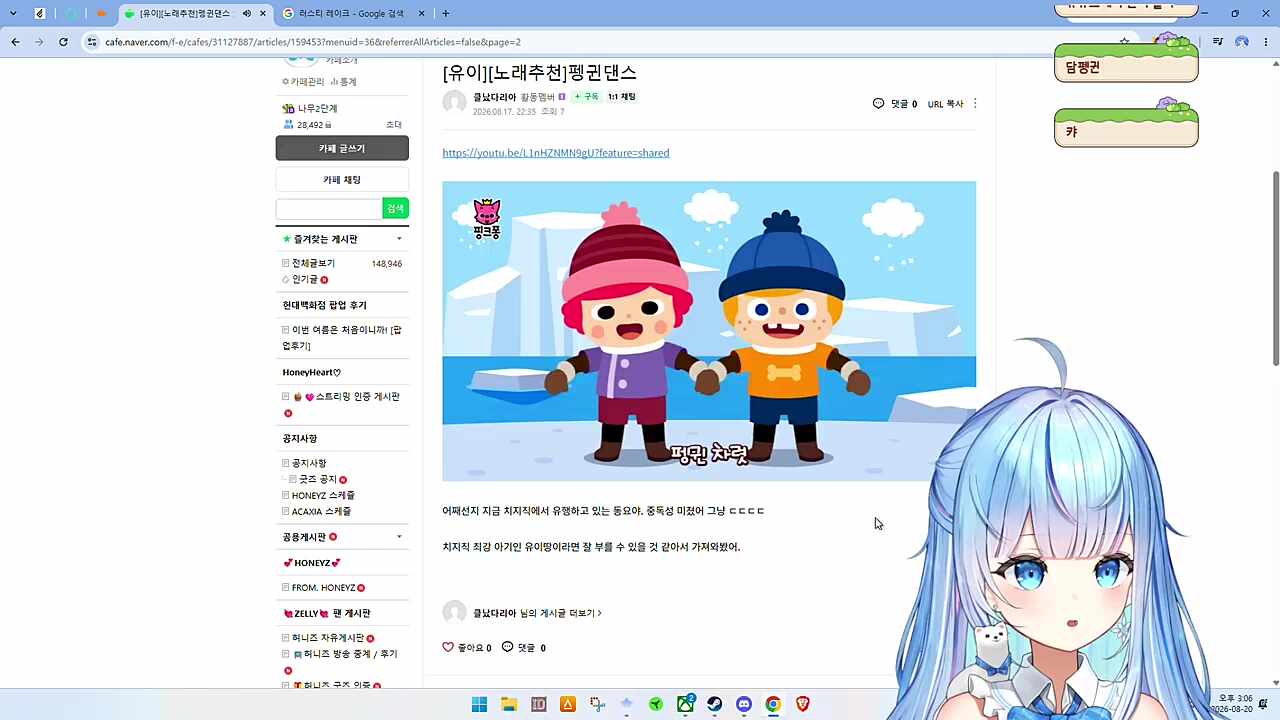Open the Snipping Tool taskbar icon
The width and height of the screenshot is (1280, 720).
(x=597, y=704)
